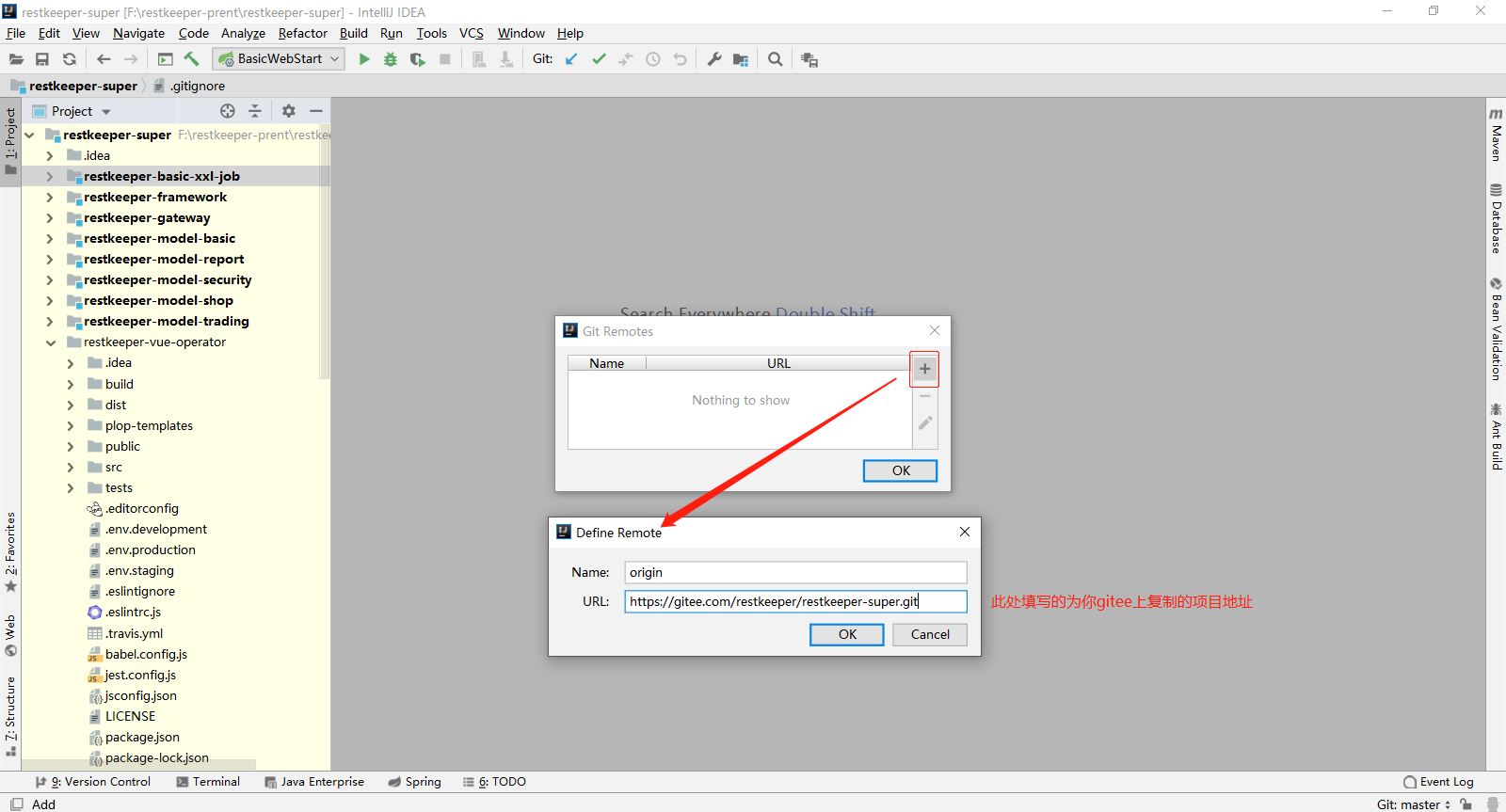1506x812 pixels.
Task: Navigate Forward with the right arrow icon
Action: (131, 59)
